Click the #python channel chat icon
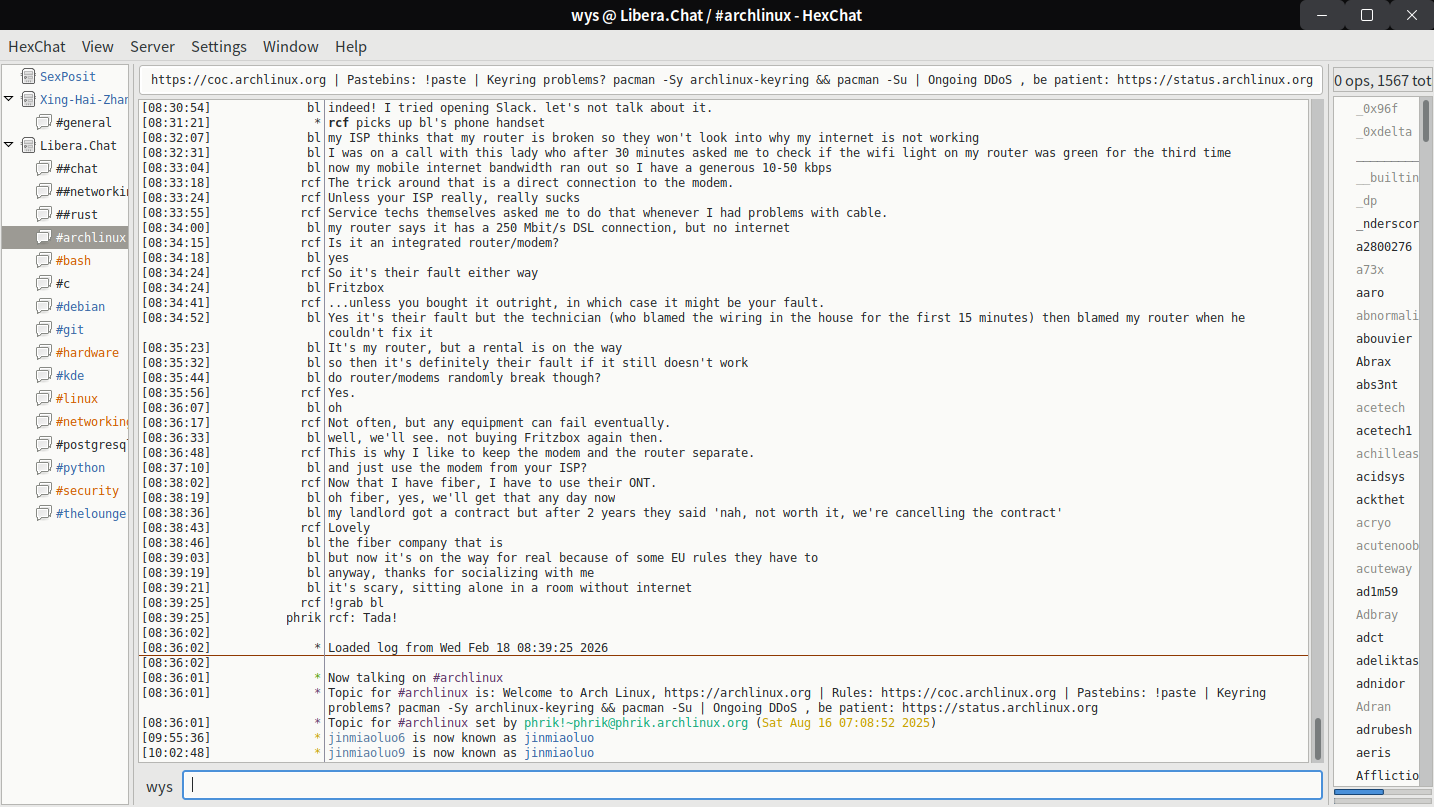 point(44,467)
